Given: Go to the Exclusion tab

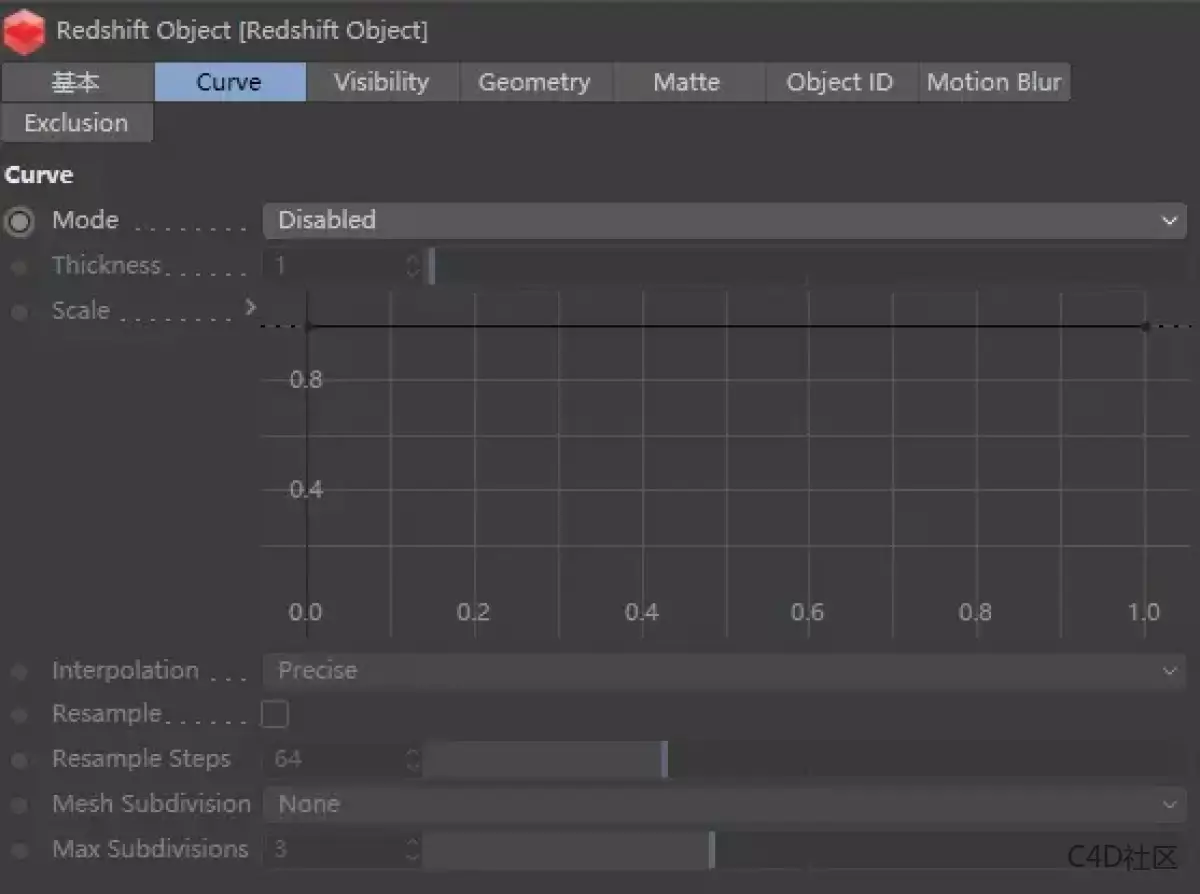Looking at the screenshot, I should [76, 123].
